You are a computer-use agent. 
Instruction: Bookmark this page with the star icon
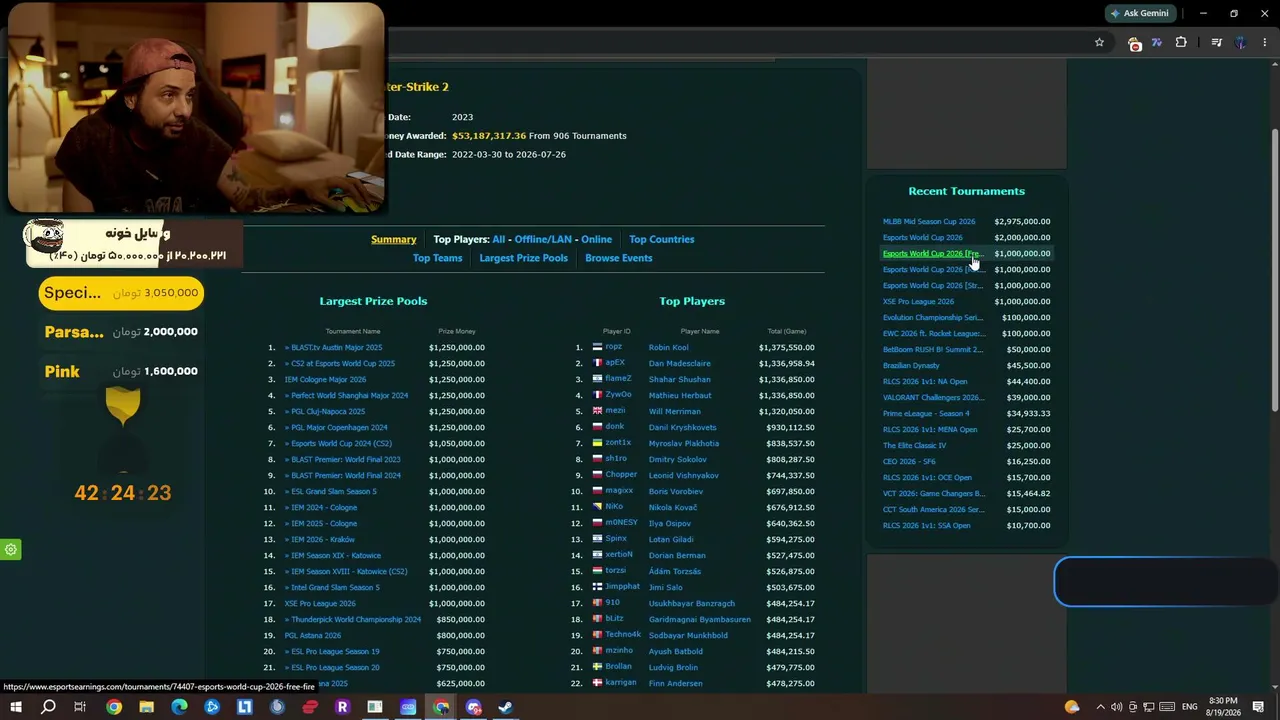pyautogui.click(x=1099, y=42)
